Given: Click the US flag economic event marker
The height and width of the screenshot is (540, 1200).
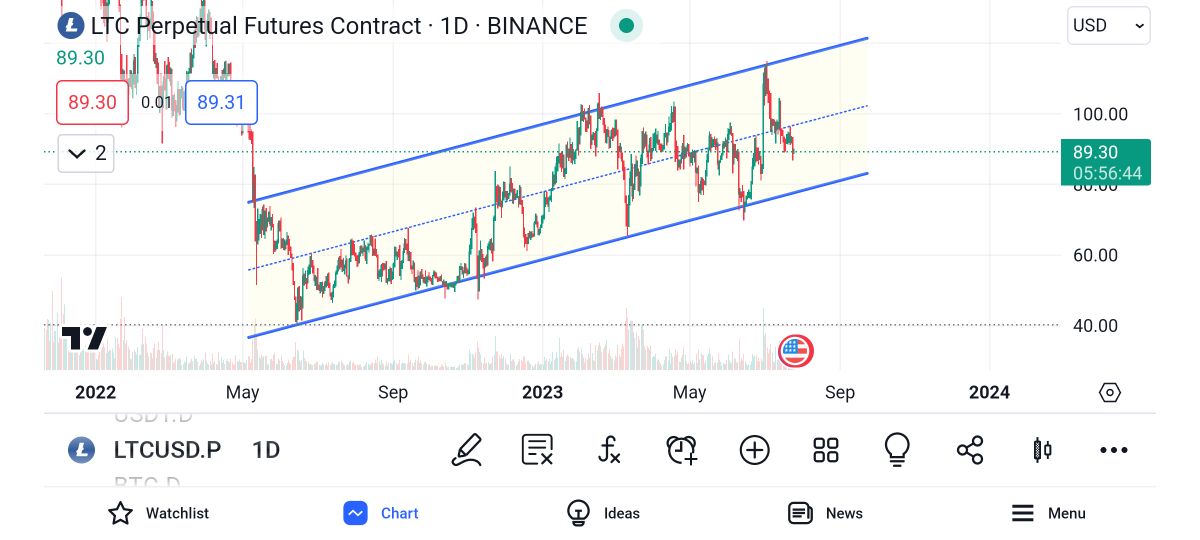Looking at the screenshot, I should (x=795, y=351).
